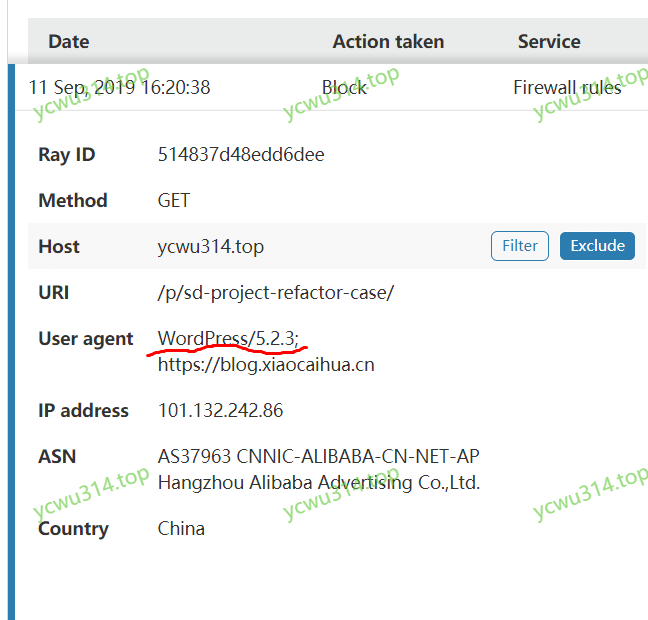Screen dimensions: 648x620
Task: Click the Action taken column header
Action: 388,42
